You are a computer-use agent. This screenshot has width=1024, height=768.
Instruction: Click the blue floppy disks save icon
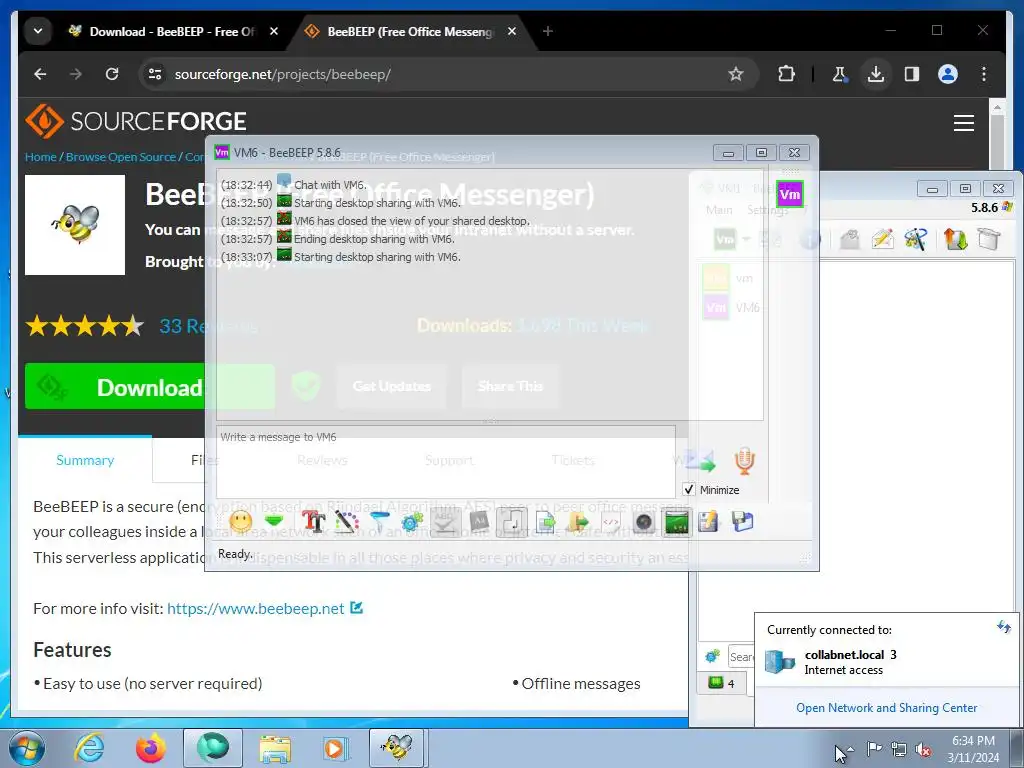pyautogui.click(x=743, y=521)
